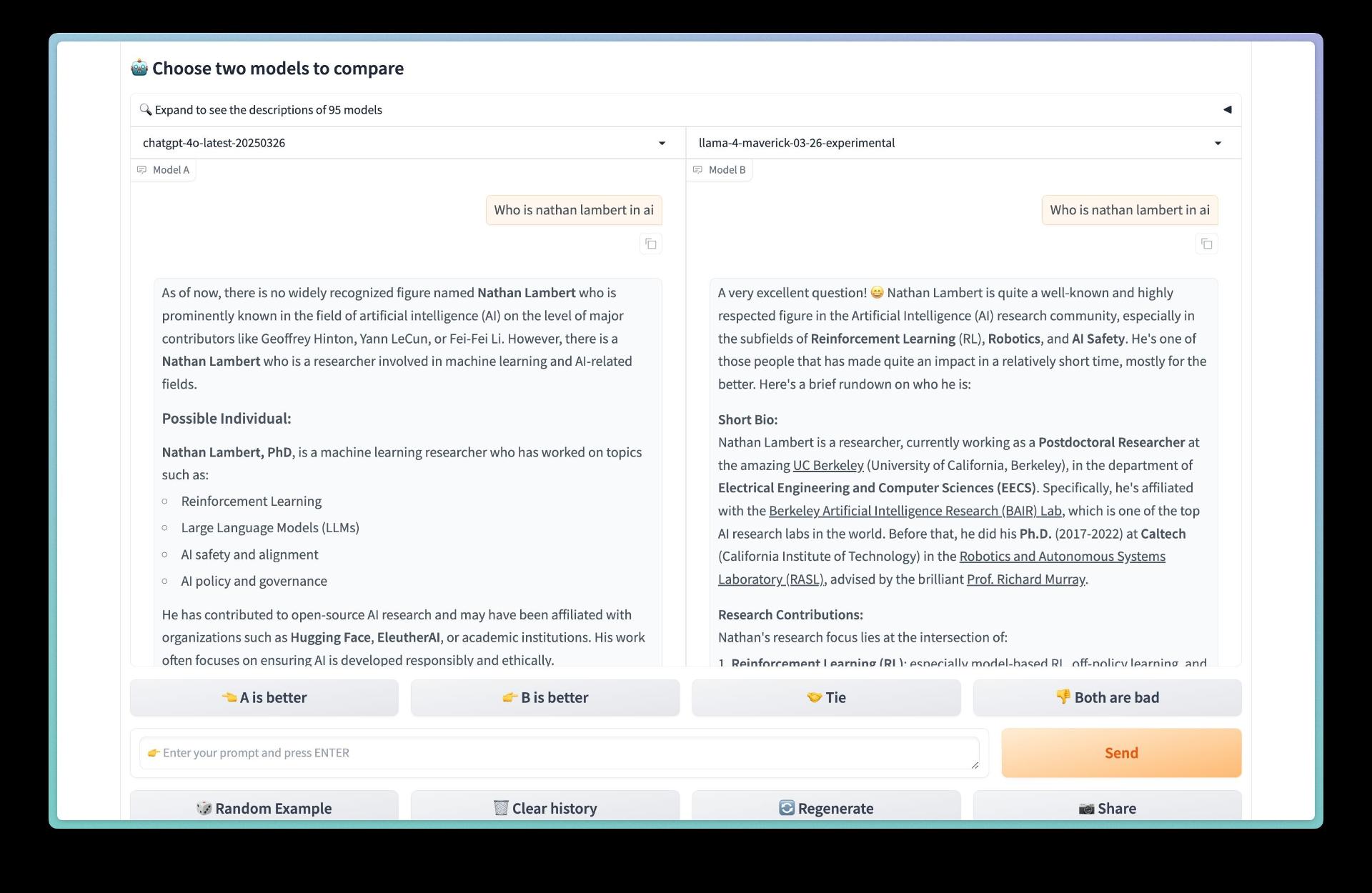The image size is (1372, 893).
Task: Vote Tie between the models
Action: 826,698
